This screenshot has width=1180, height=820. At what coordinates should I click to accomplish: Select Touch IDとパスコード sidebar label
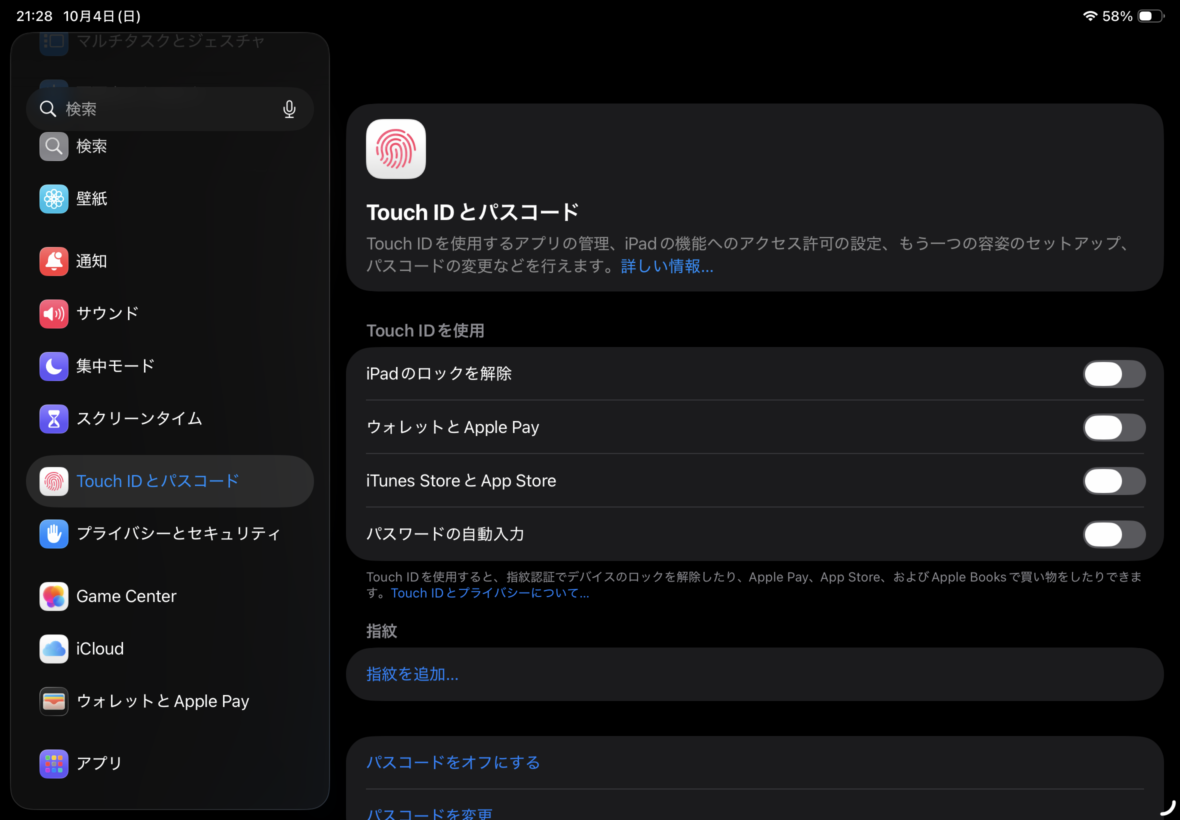(158, 481)
